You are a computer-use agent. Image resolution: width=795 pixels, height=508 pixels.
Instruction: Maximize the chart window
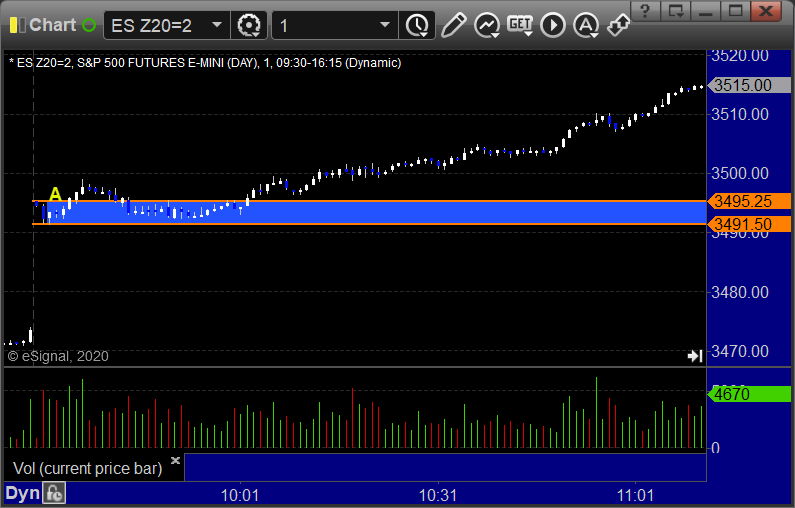point(736,11)
